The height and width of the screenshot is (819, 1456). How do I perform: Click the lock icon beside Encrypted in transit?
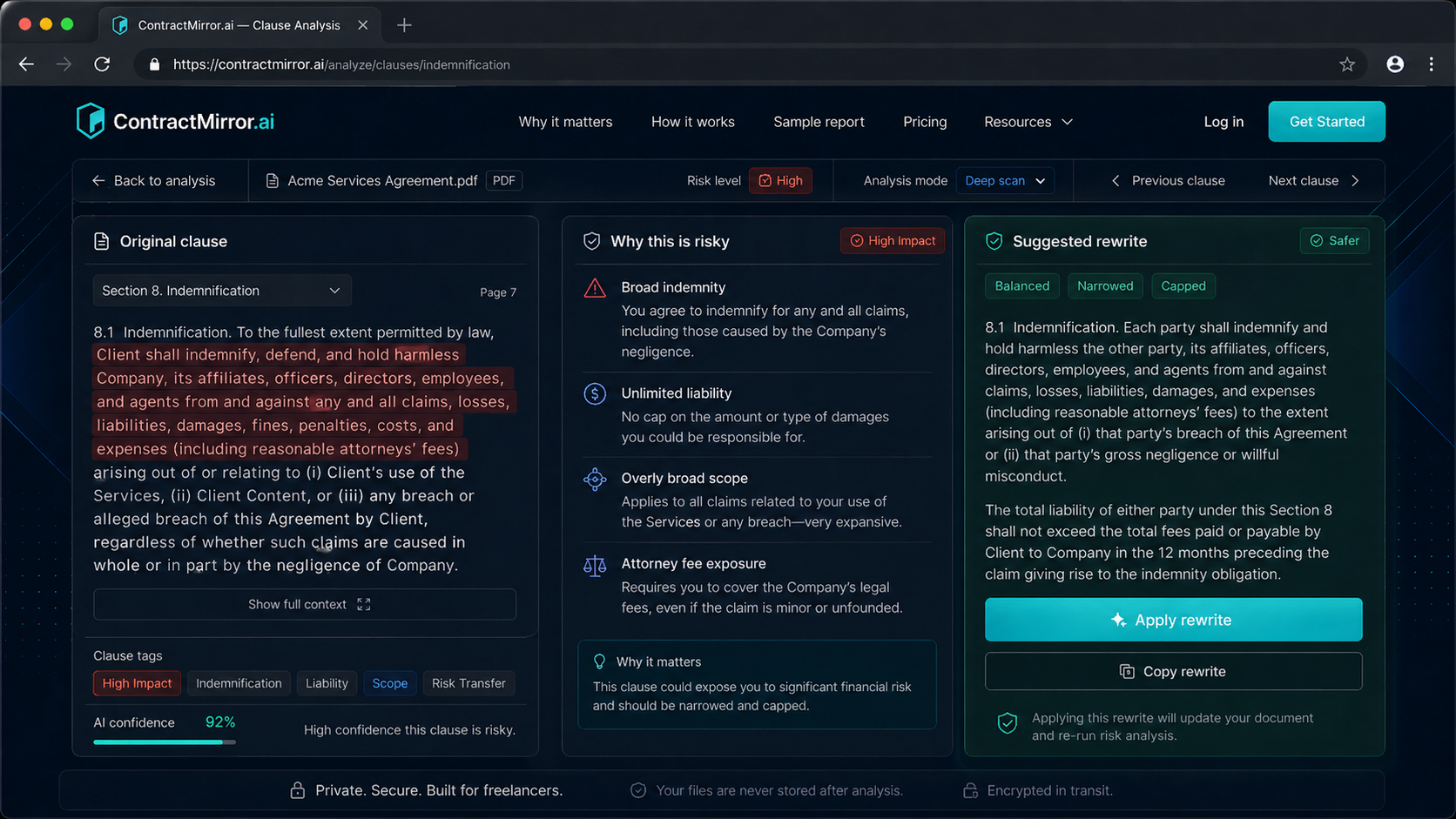tap(970, 790)
